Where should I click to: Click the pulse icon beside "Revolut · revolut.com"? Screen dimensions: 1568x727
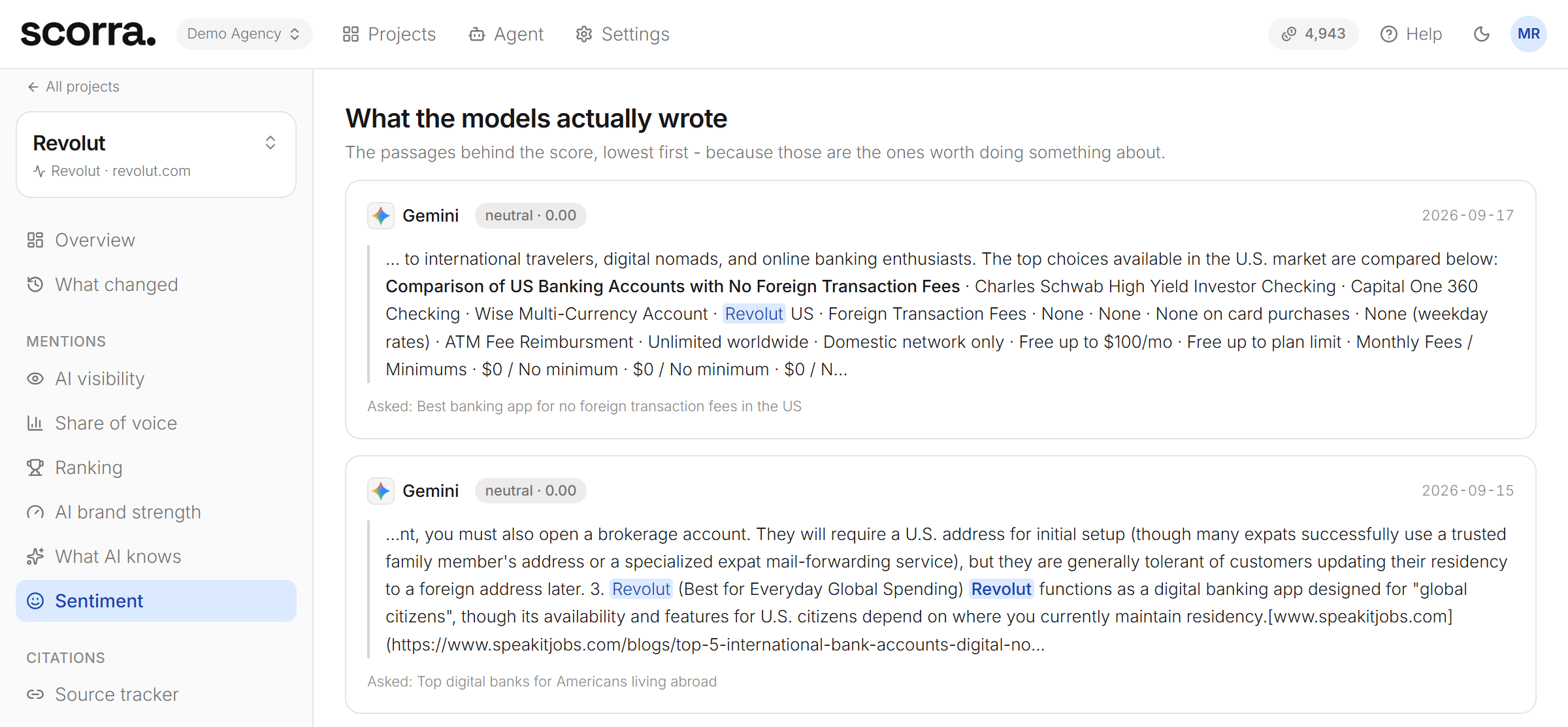coord(39,171)
